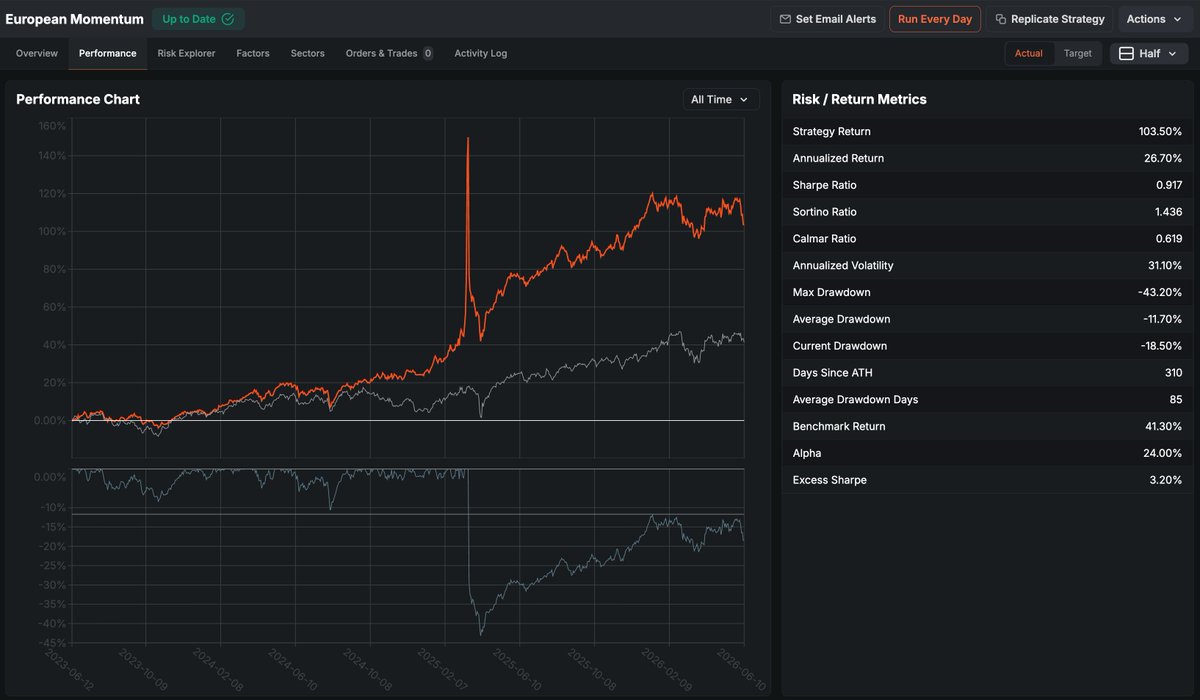Select the Performance tab

[108, 54]
